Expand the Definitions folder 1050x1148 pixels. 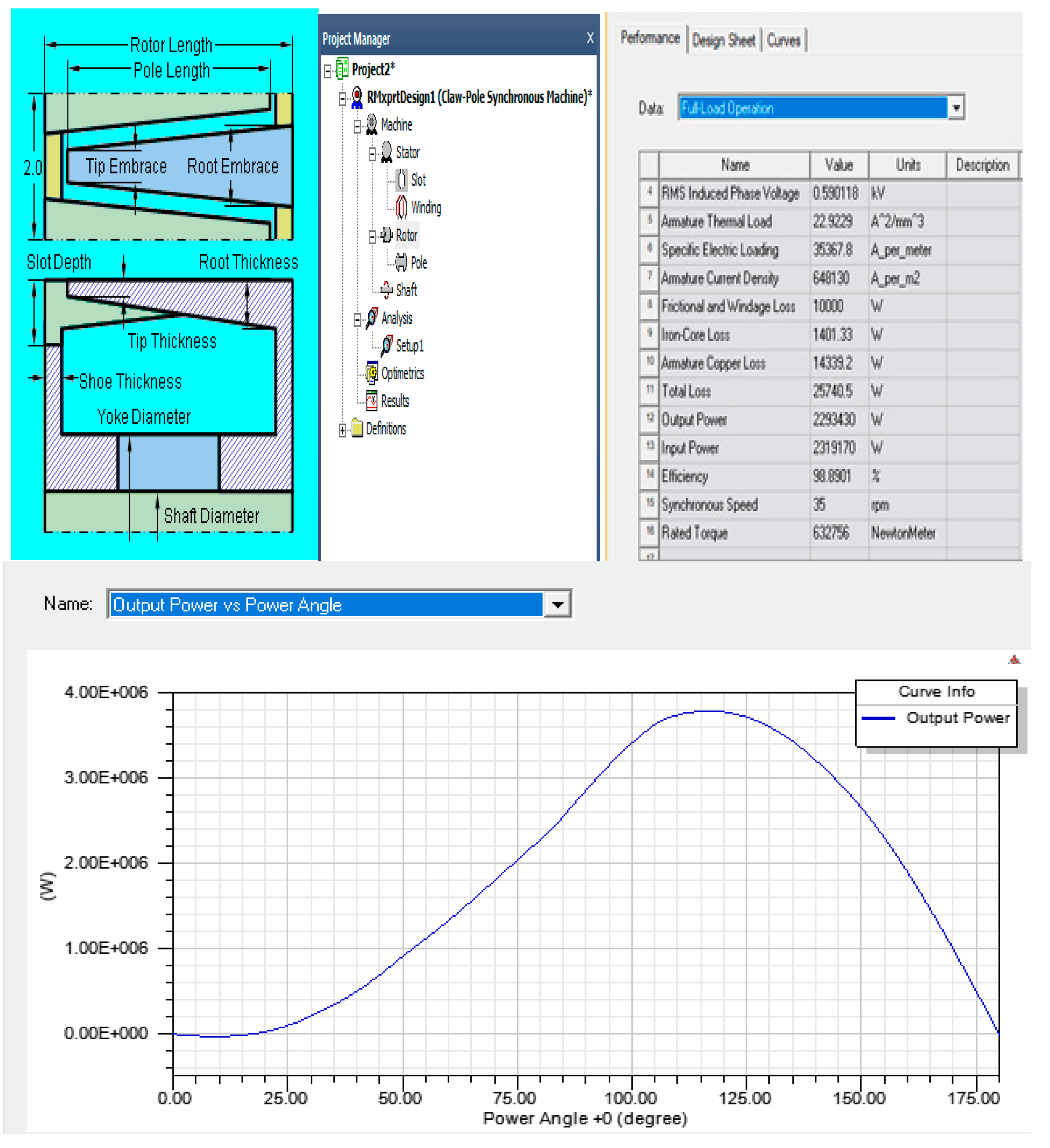tap(343, 430)
